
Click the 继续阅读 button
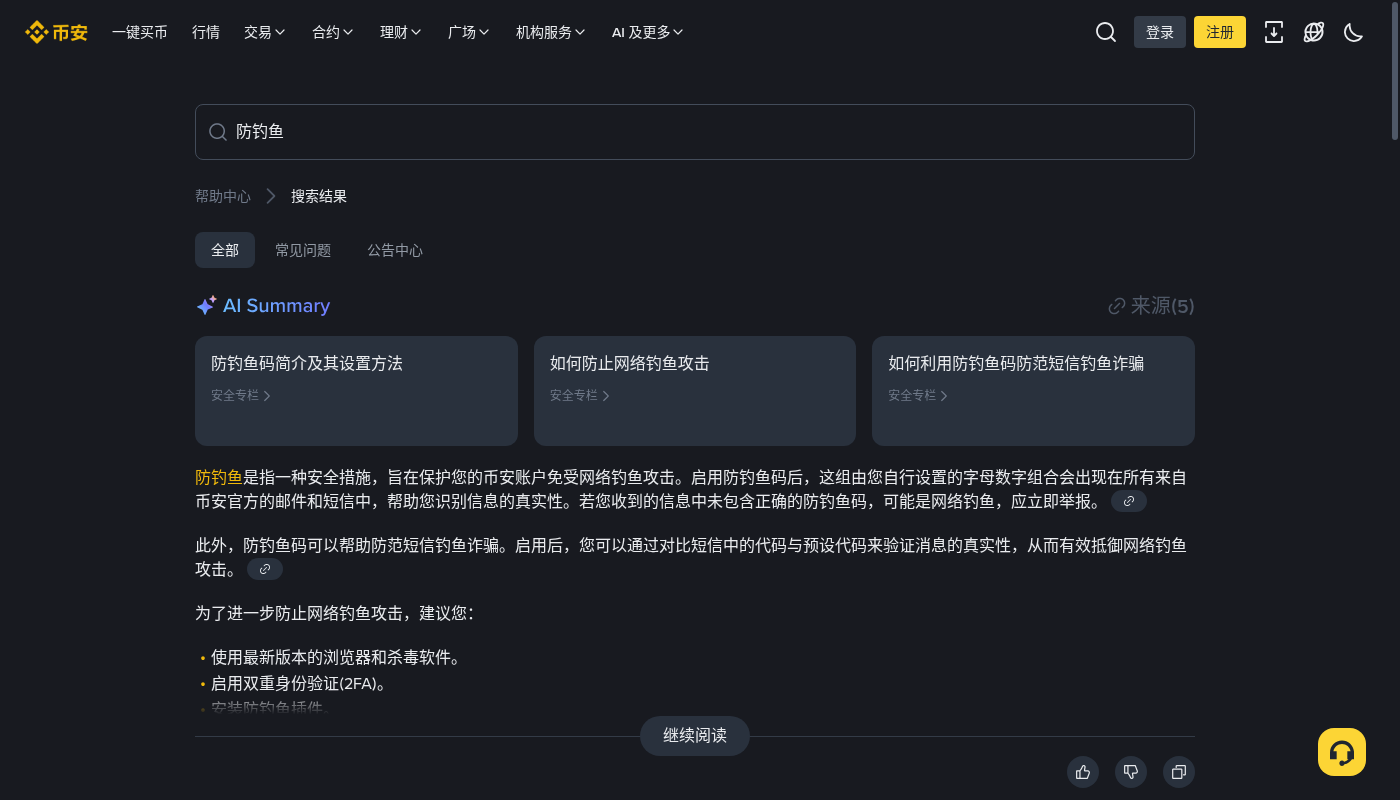click(695, 736)
